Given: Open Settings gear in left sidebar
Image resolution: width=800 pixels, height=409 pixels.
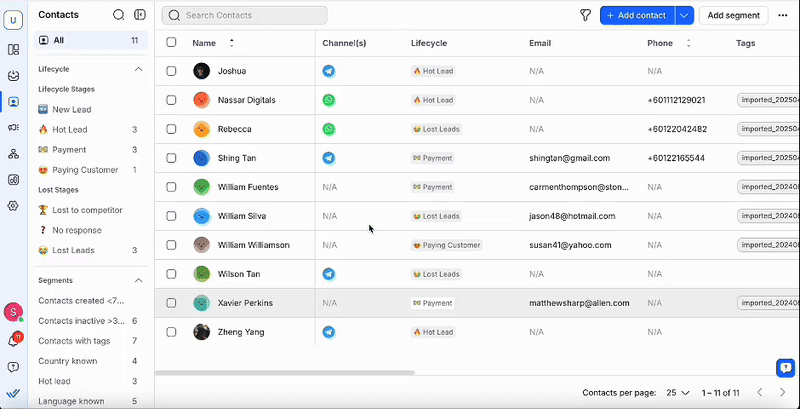Looking at the screenshot, I should [x=13, y=205].
